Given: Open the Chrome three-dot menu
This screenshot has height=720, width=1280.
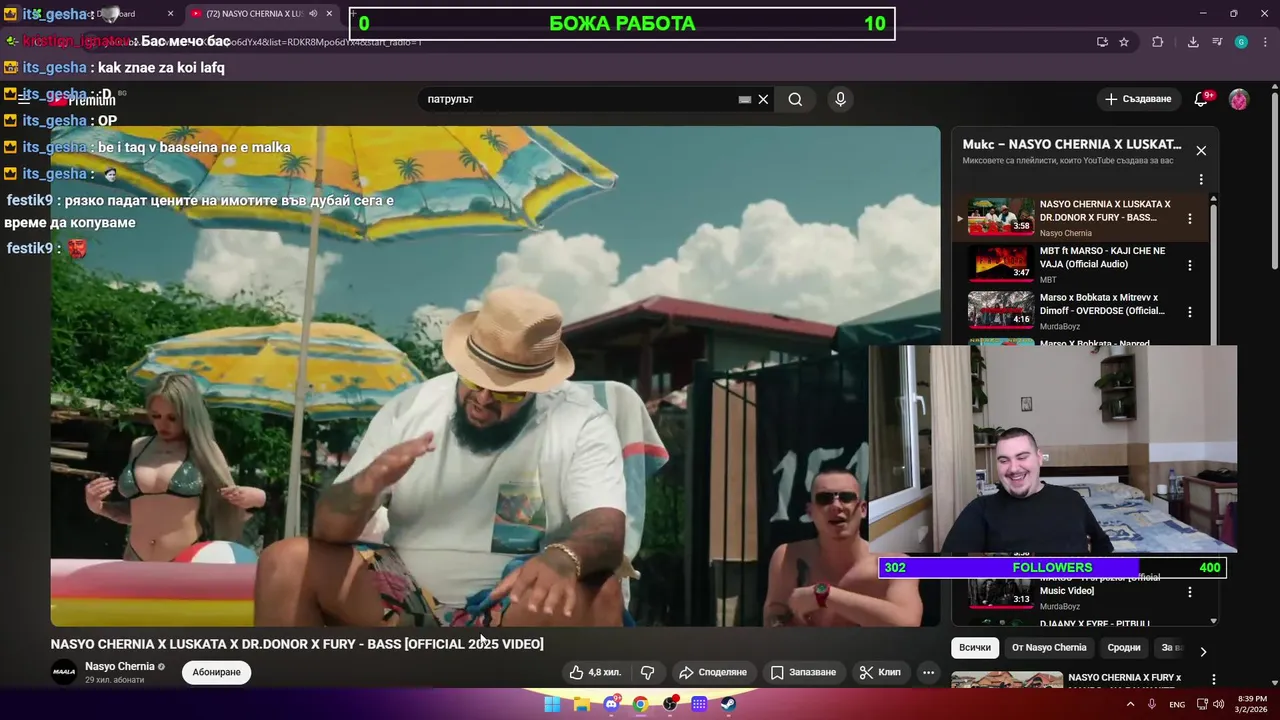Looking at the screenshot, I should point(1264,42).
